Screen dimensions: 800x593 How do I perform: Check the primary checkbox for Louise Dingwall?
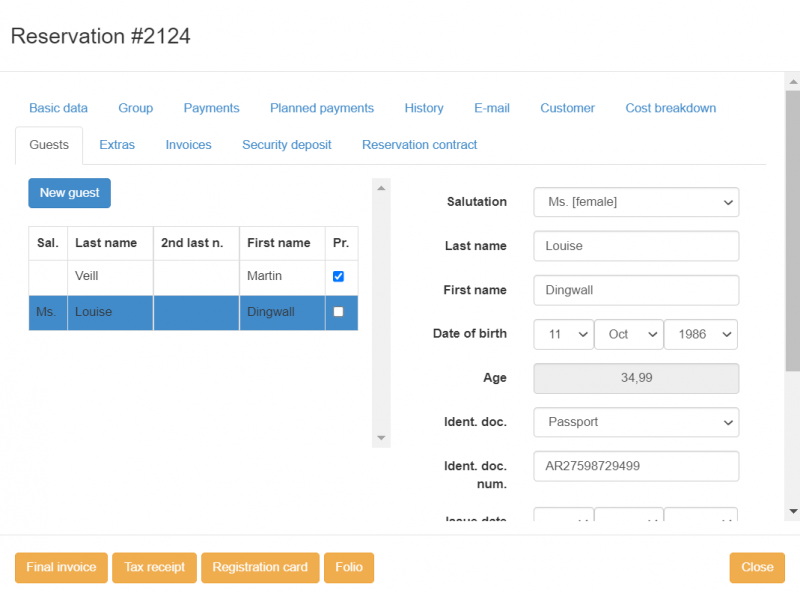point(338,312)
